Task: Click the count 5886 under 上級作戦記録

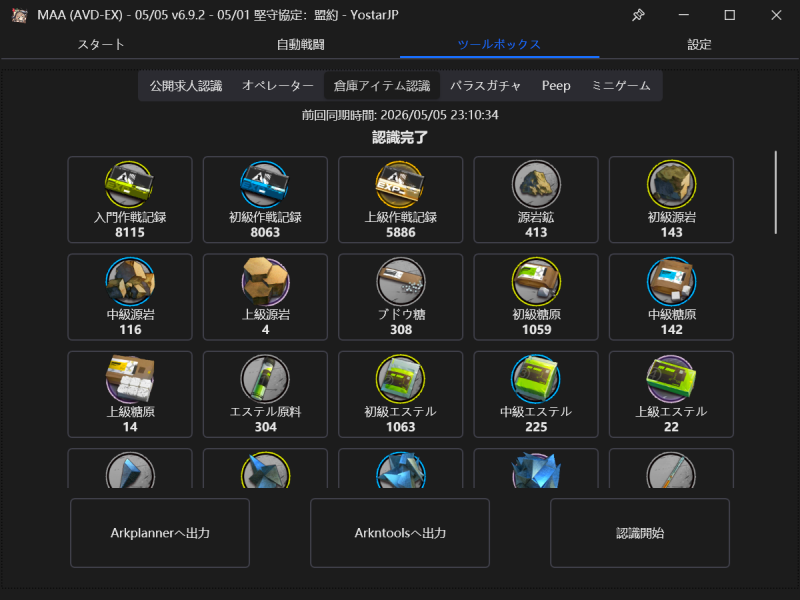Action: pyautogui.click(x=401, y=232)
